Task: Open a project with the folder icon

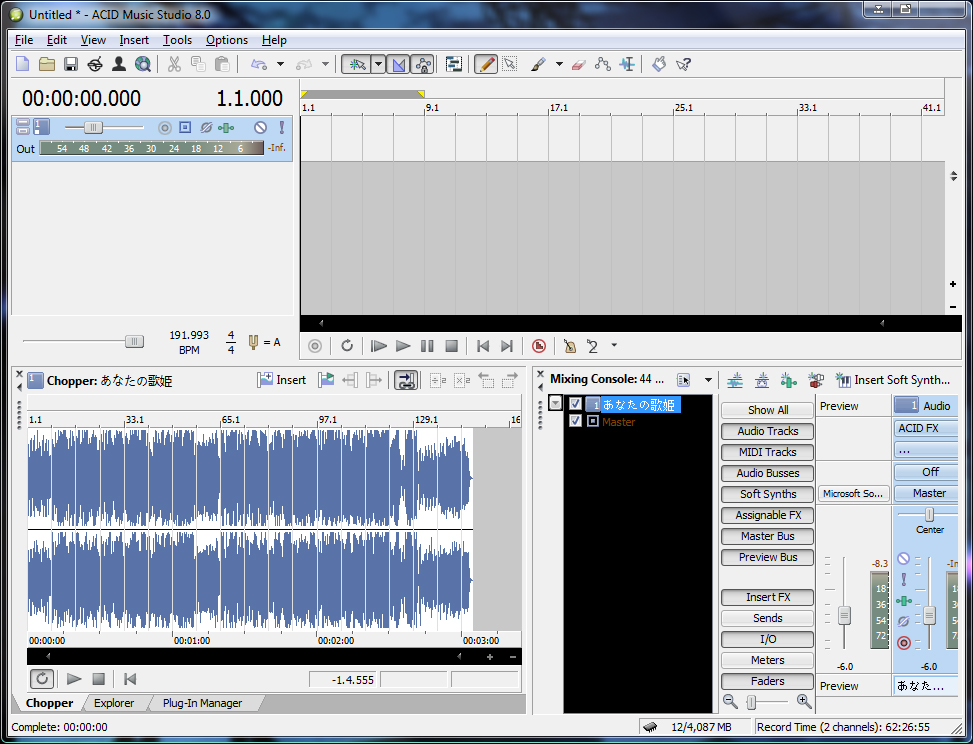Action: coord(47,64)
